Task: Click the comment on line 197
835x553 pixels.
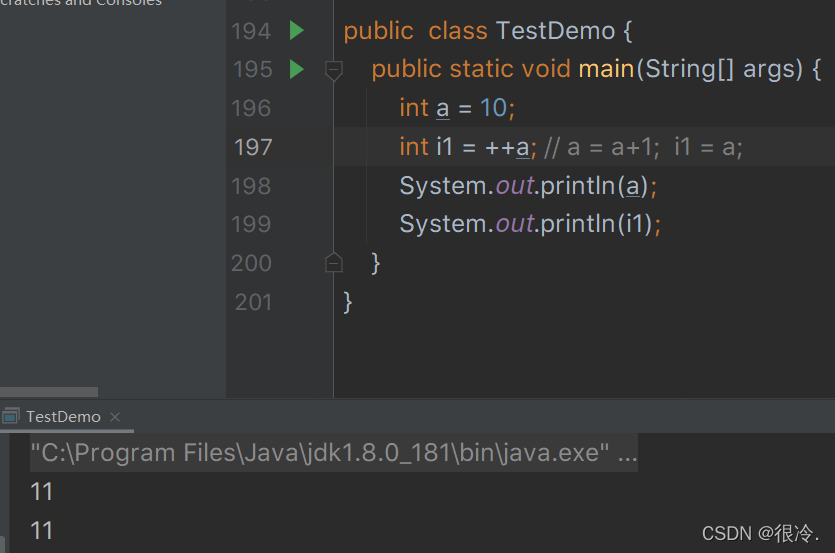Action: (x=643, y=148)
